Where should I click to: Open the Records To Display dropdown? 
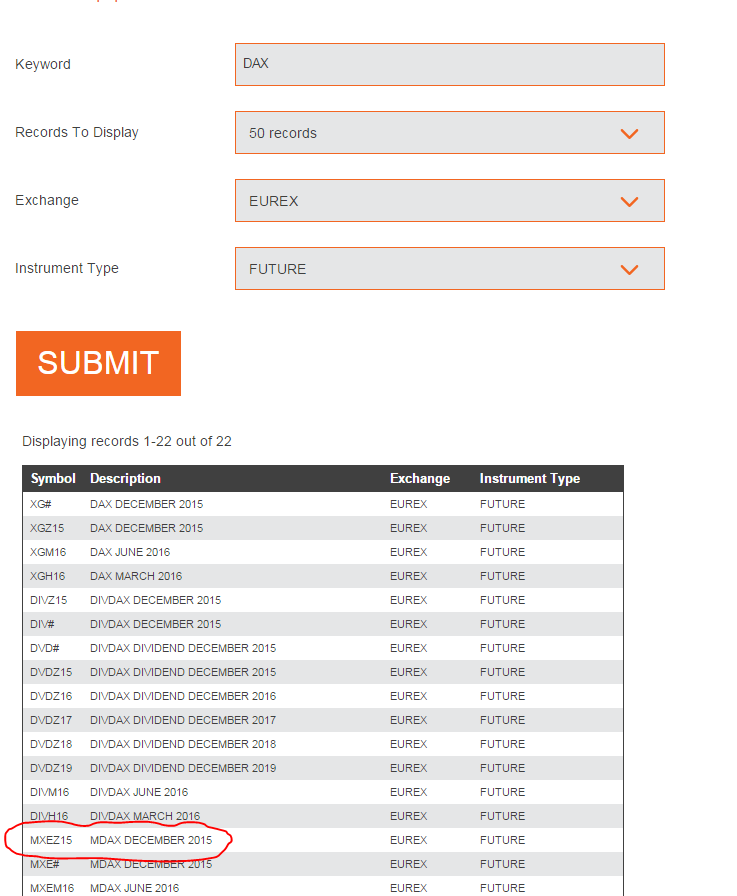click(x=449, y=133)
